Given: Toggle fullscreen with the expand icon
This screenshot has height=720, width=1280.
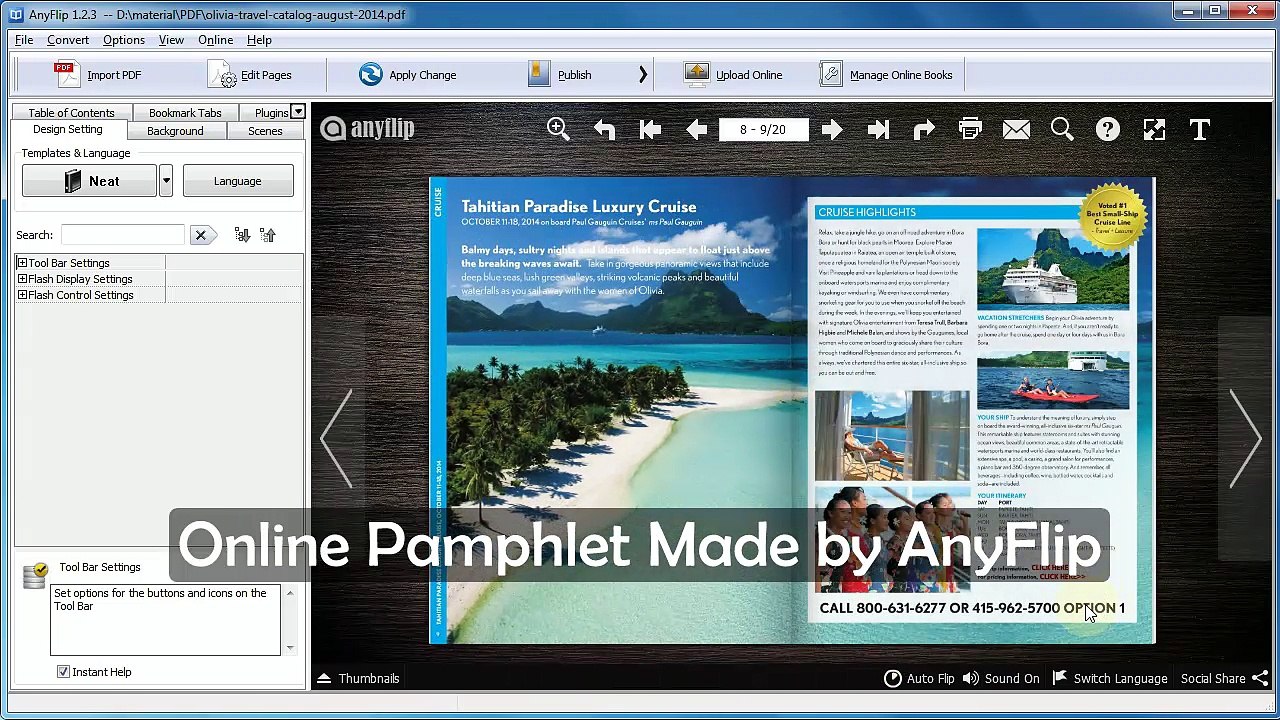Looking at the screenshot, I should [x=1154, y=129].
